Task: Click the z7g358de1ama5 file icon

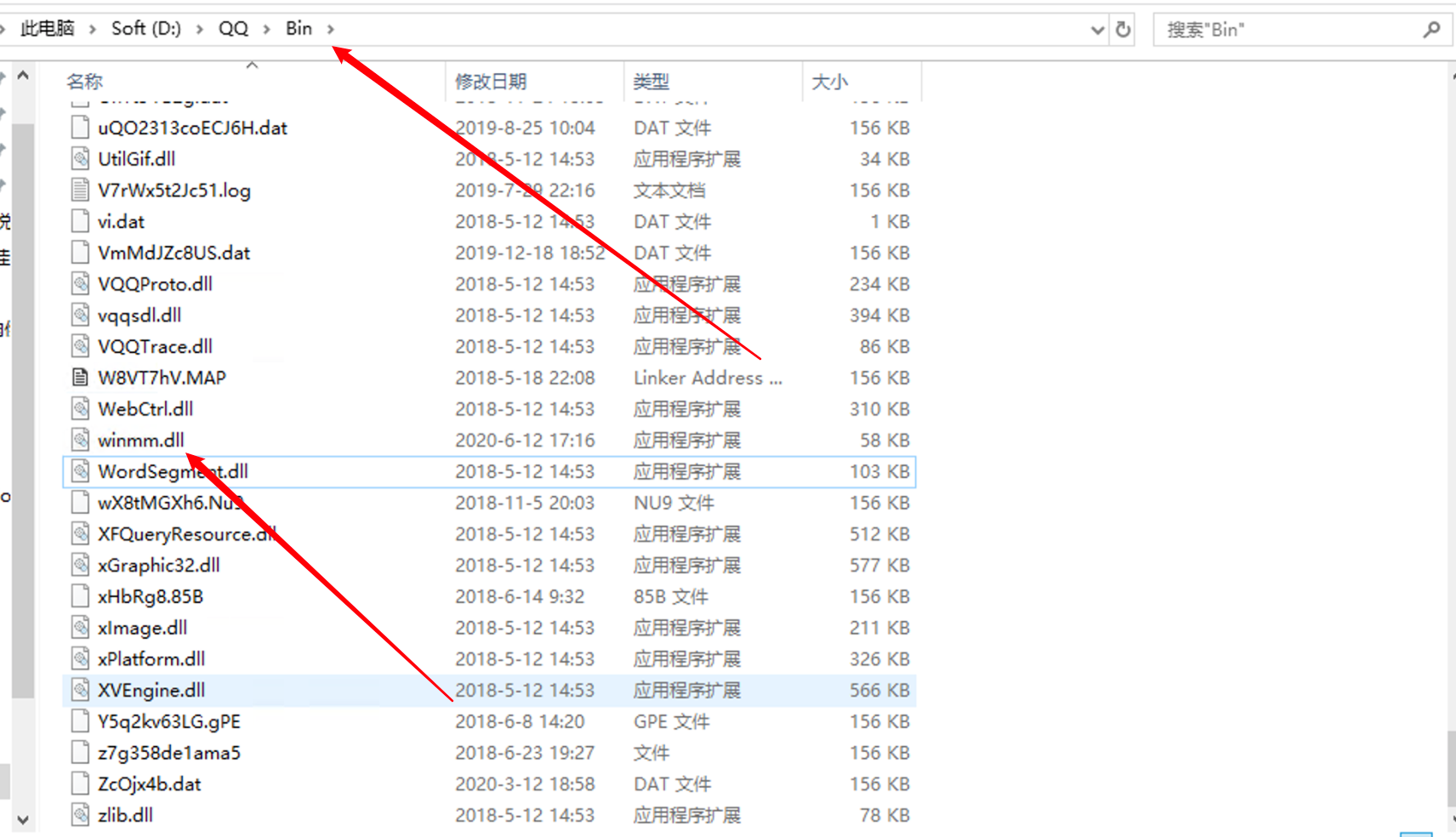Action: point(80,753)
